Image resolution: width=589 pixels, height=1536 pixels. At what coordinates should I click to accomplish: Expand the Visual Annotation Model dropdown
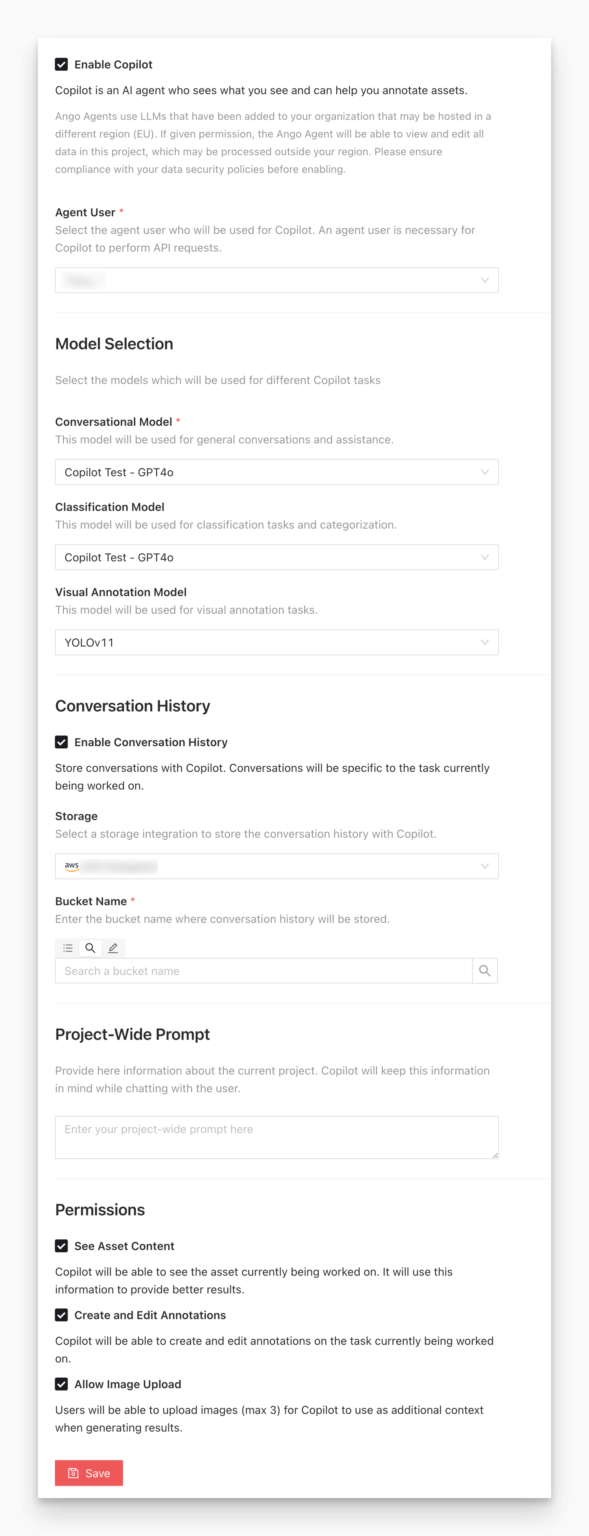point(276,642)
